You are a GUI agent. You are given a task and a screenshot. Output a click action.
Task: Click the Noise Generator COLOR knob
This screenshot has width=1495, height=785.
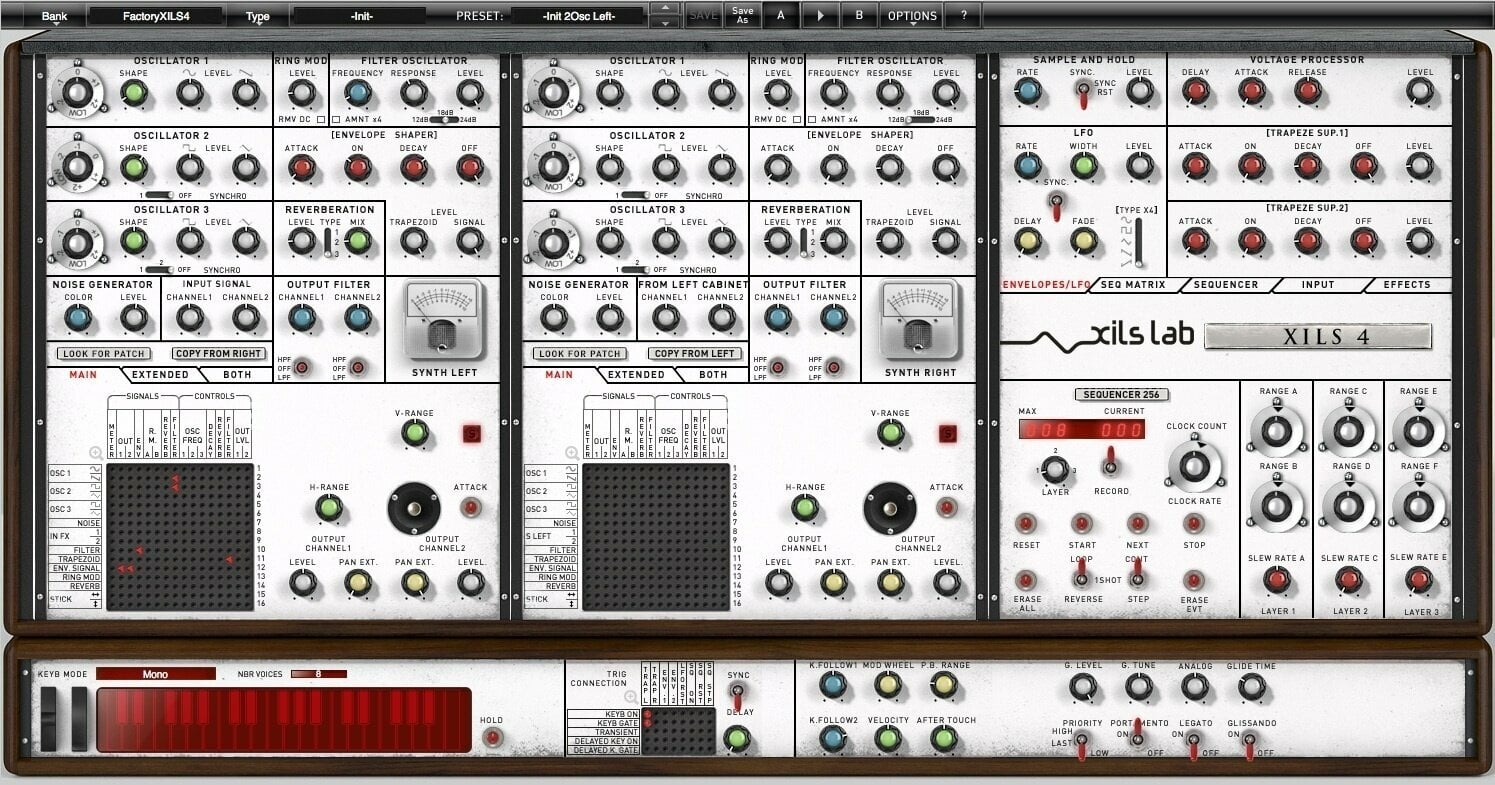pyautogui.click(x=80, y=315)
